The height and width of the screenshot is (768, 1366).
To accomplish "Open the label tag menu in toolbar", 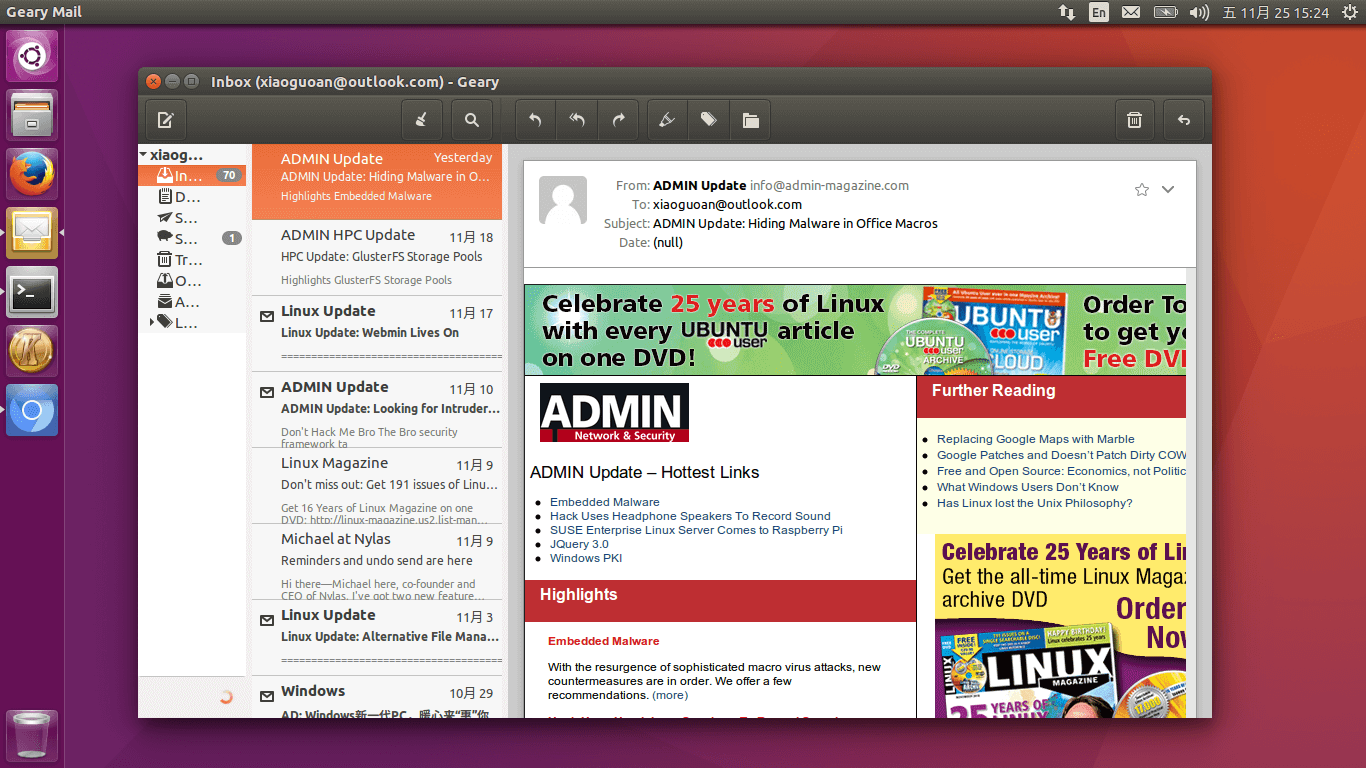I will [x=709, y=120].
